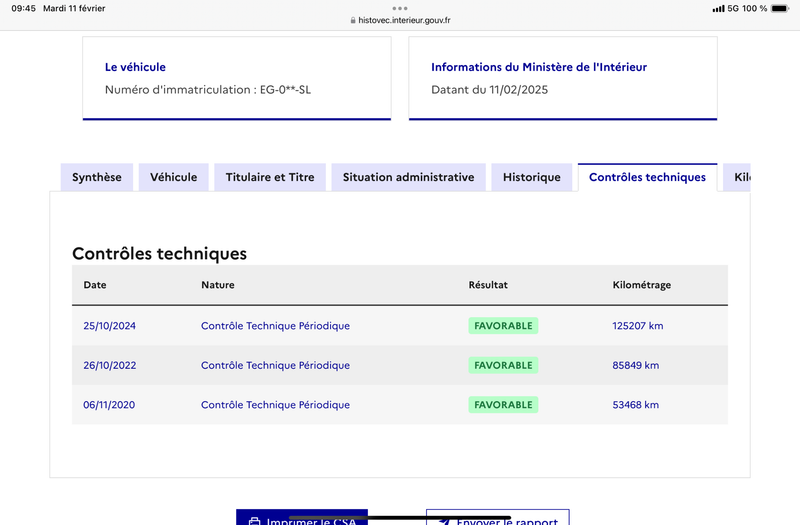Click the Le véhicule card heading
800x525 pixels.
(135, 67)
